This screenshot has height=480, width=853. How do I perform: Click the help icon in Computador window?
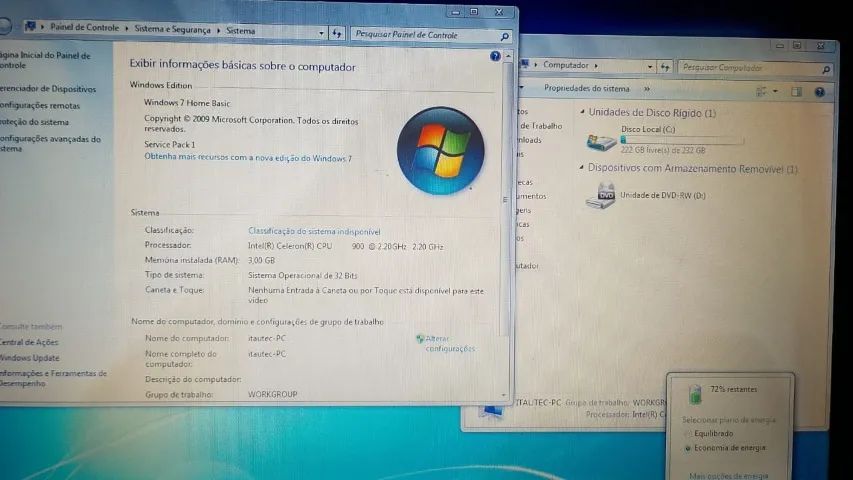pos(820,92)
